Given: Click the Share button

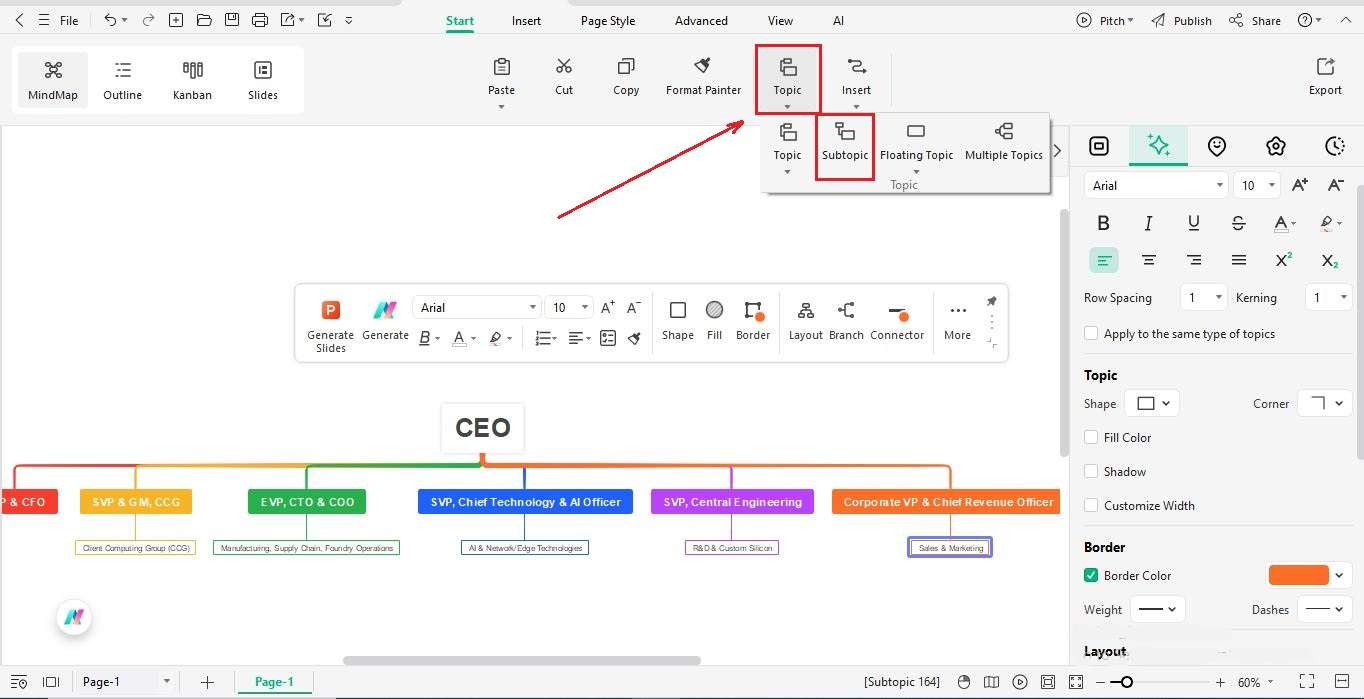Looking at the screenshot, I should [1255, 20].
